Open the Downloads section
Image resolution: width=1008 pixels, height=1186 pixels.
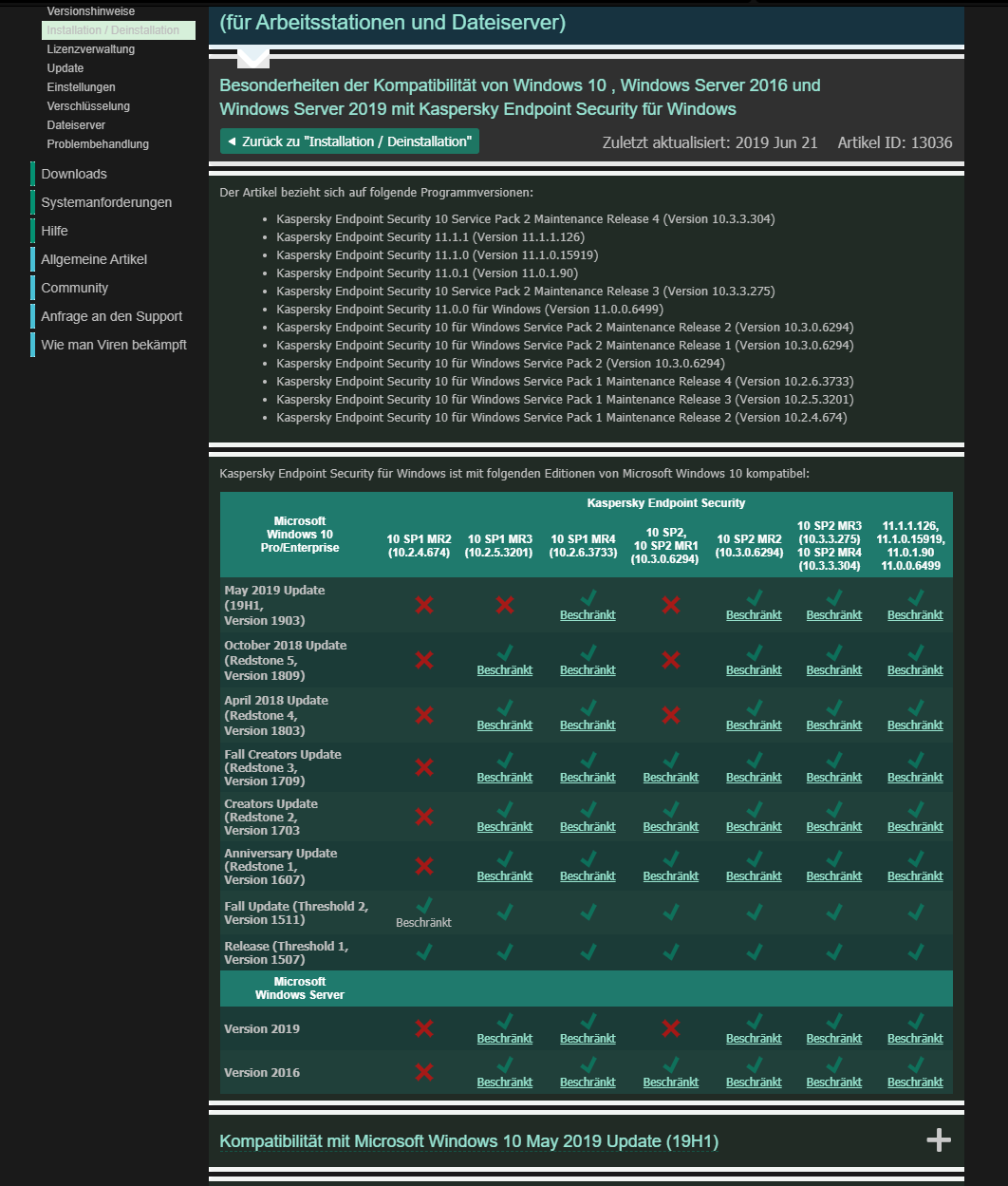point(74,174)
